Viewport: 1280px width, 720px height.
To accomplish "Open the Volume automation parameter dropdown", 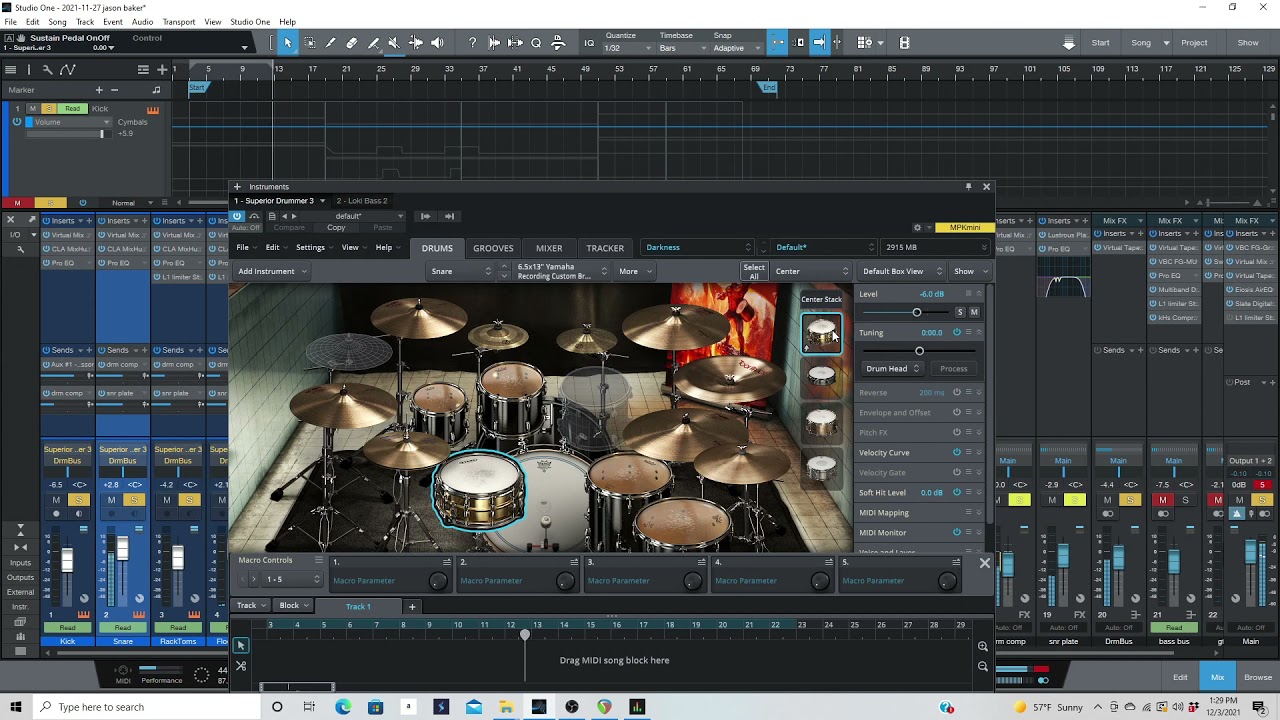I will click(68, 122).
